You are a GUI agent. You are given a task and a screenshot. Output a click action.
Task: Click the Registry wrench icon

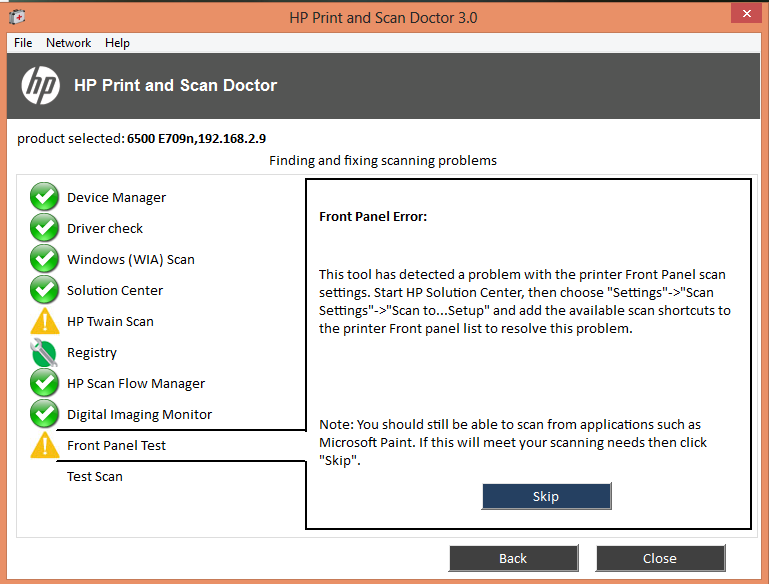pos(45,353)
